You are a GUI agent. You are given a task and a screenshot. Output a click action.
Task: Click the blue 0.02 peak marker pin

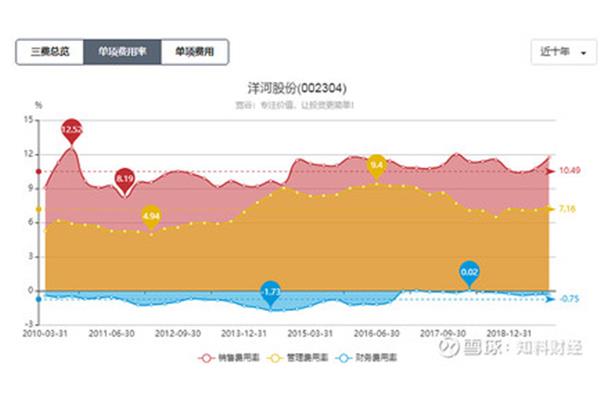pos(469,273)
